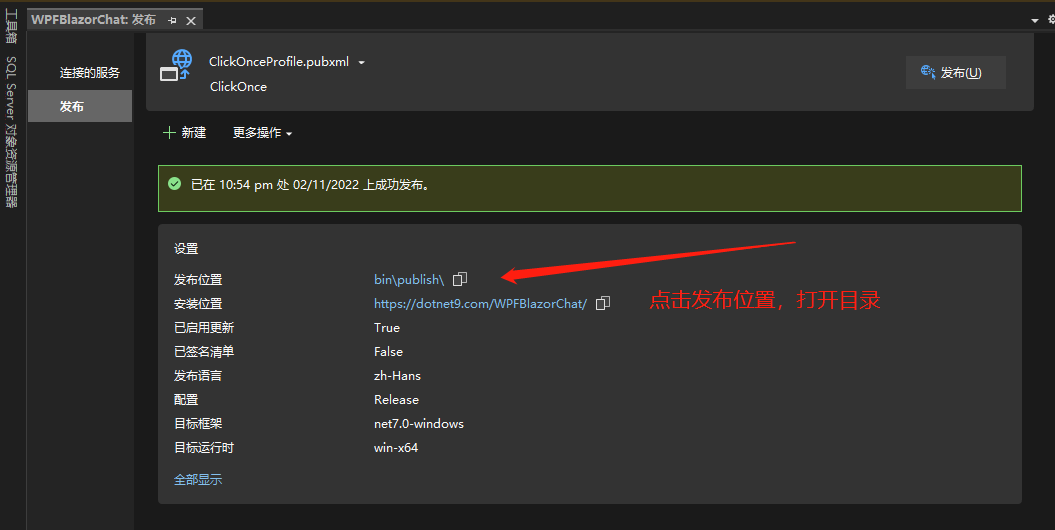Click the 发布(U) publish button
Image resolution: width=1055 pixels, height=530 pixels.
955,72
